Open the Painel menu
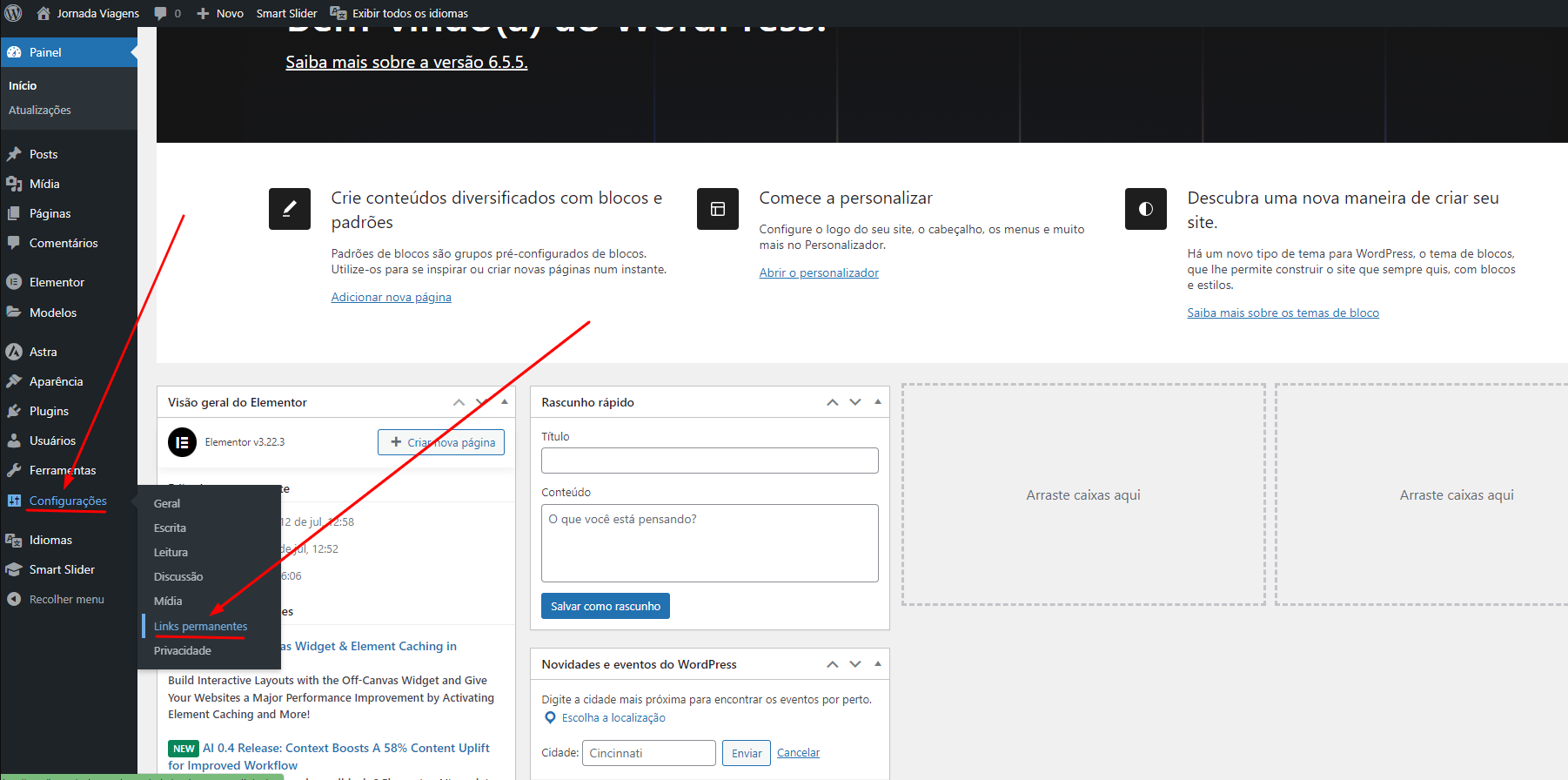The height and width of the screenshot is (780, 1568). point(69,52)
